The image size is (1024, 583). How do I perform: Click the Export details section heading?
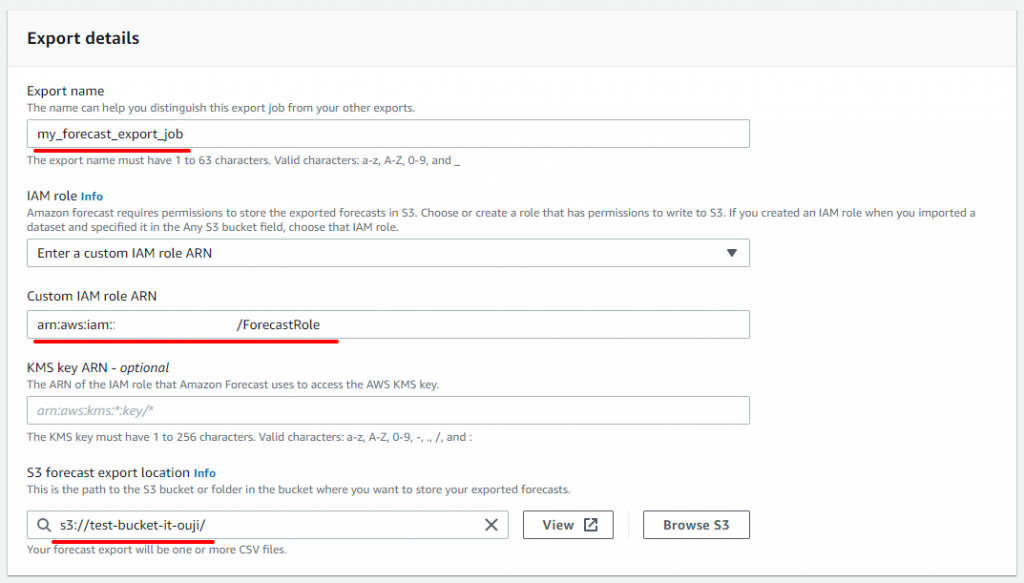tap(83, 38)
